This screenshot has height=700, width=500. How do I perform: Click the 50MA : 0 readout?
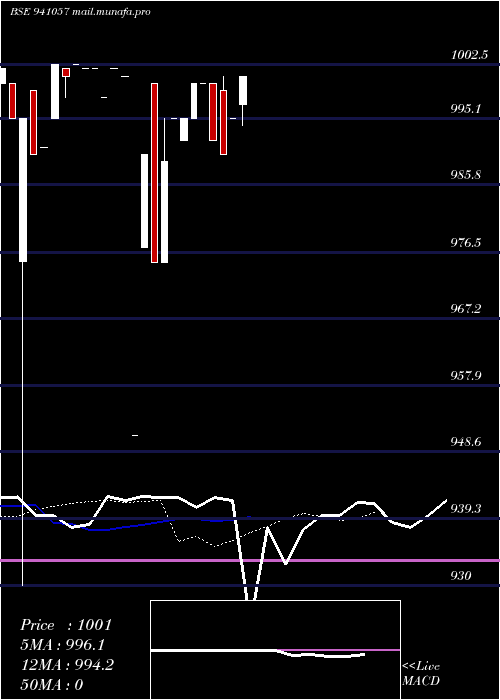pos(52,685)
